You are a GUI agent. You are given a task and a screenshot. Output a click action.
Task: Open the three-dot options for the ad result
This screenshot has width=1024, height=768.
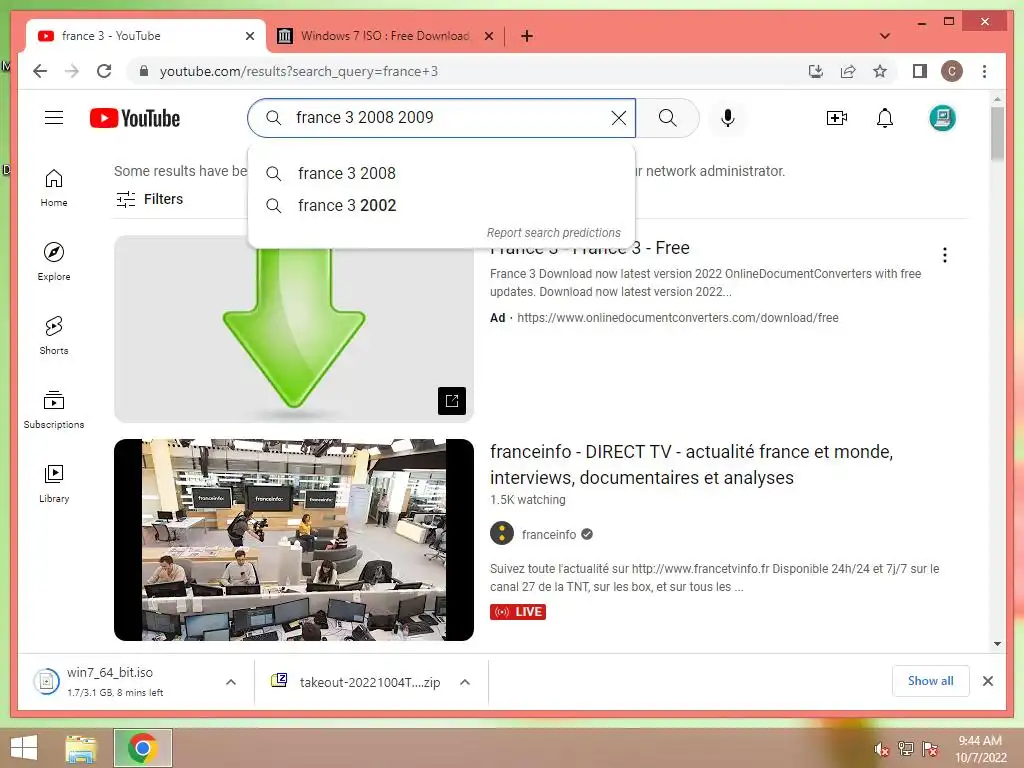pyautogui.click(x=944, y=255)
